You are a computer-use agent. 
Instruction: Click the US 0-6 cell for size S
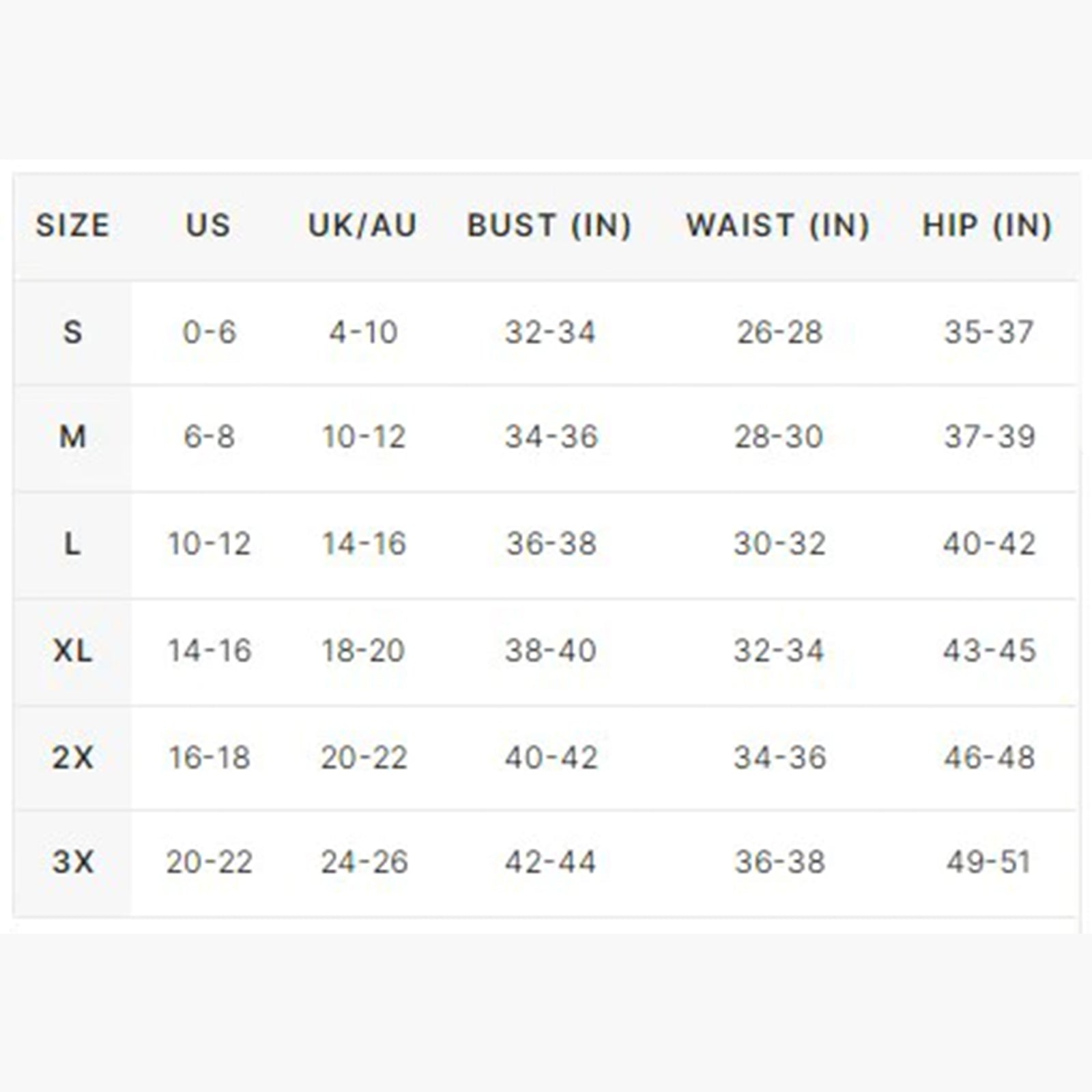click(209, 332)
